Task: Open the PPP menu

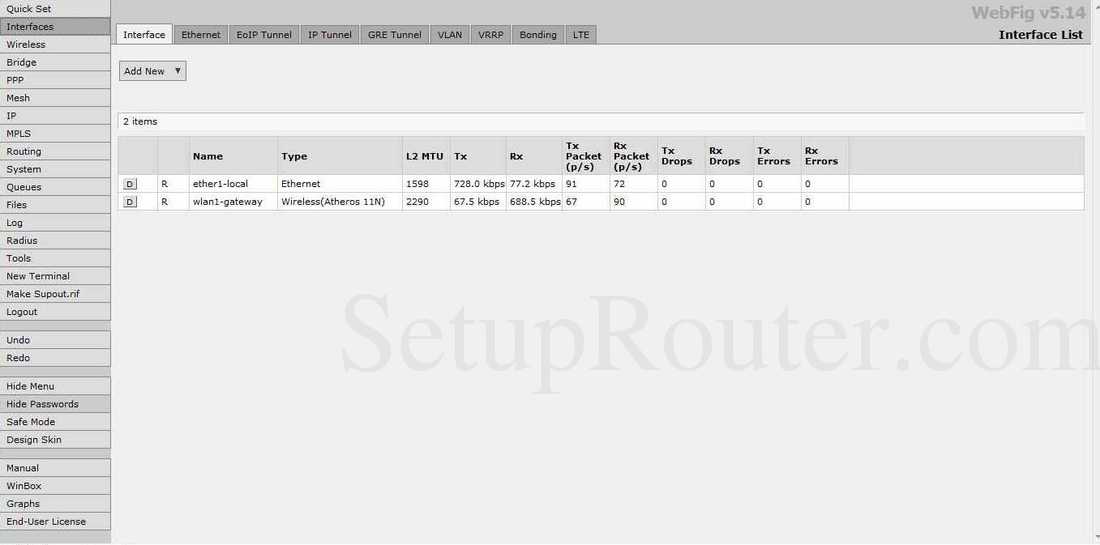Action: pos(55,80)
